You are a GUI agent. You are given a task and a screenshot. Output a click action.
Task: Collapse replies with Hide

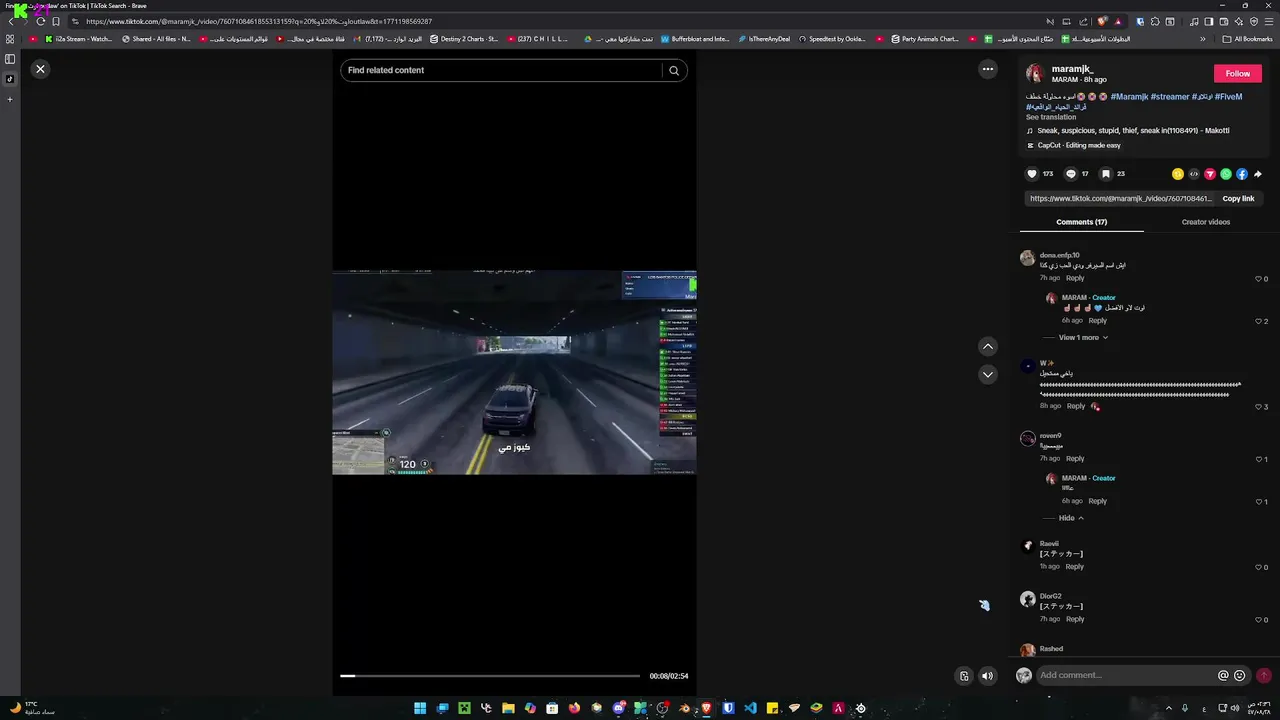[1071, 518]
